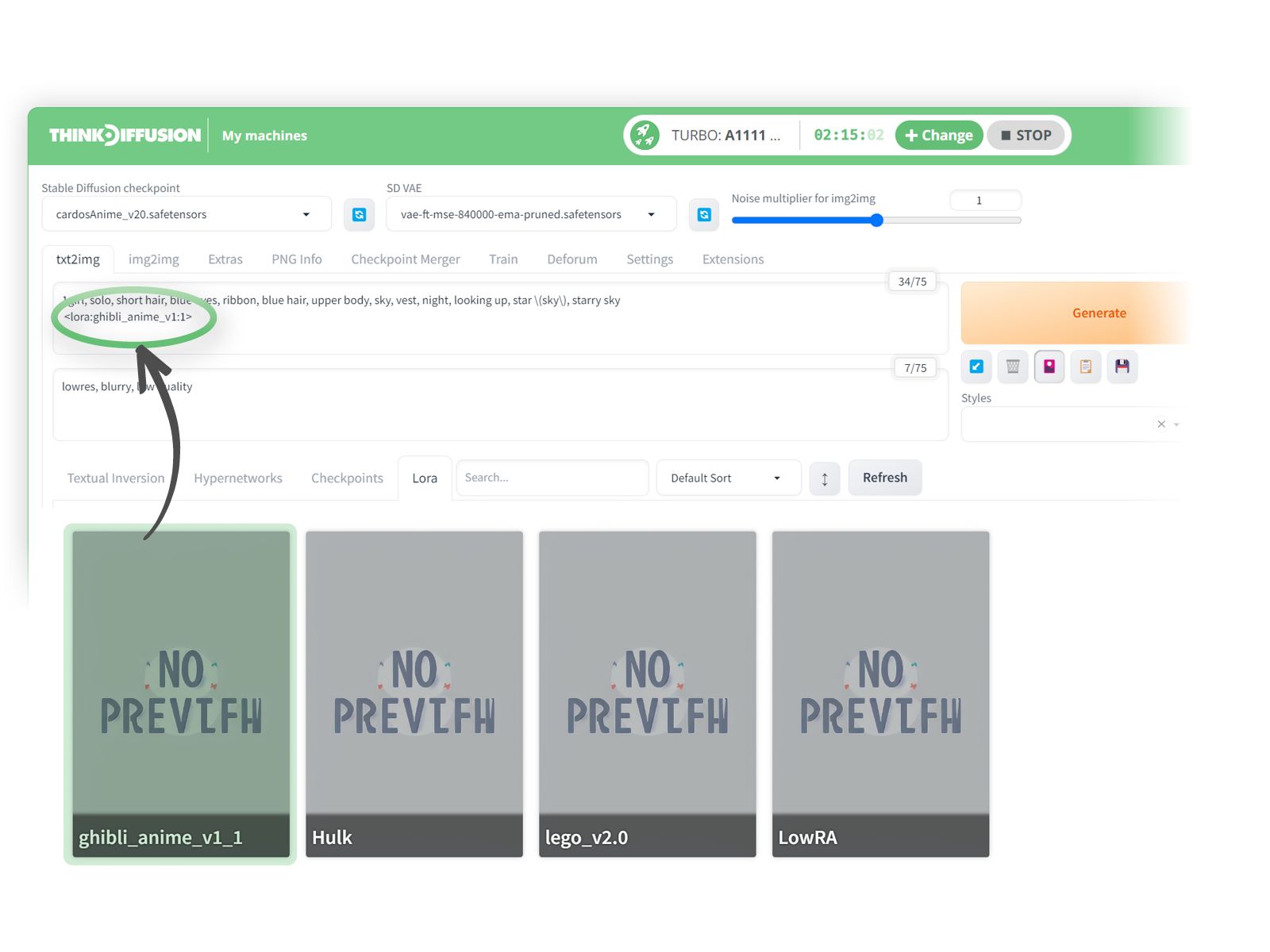Open the Train tab
This screenshot has width=1270, height=952.
pyautogui.click(x=503, y=259)
